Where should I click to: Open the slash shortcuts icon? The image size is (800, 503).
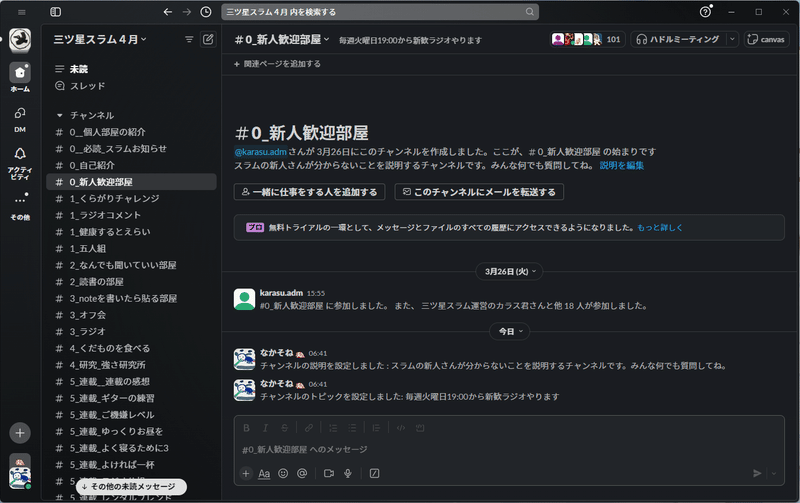click(374, 473)
